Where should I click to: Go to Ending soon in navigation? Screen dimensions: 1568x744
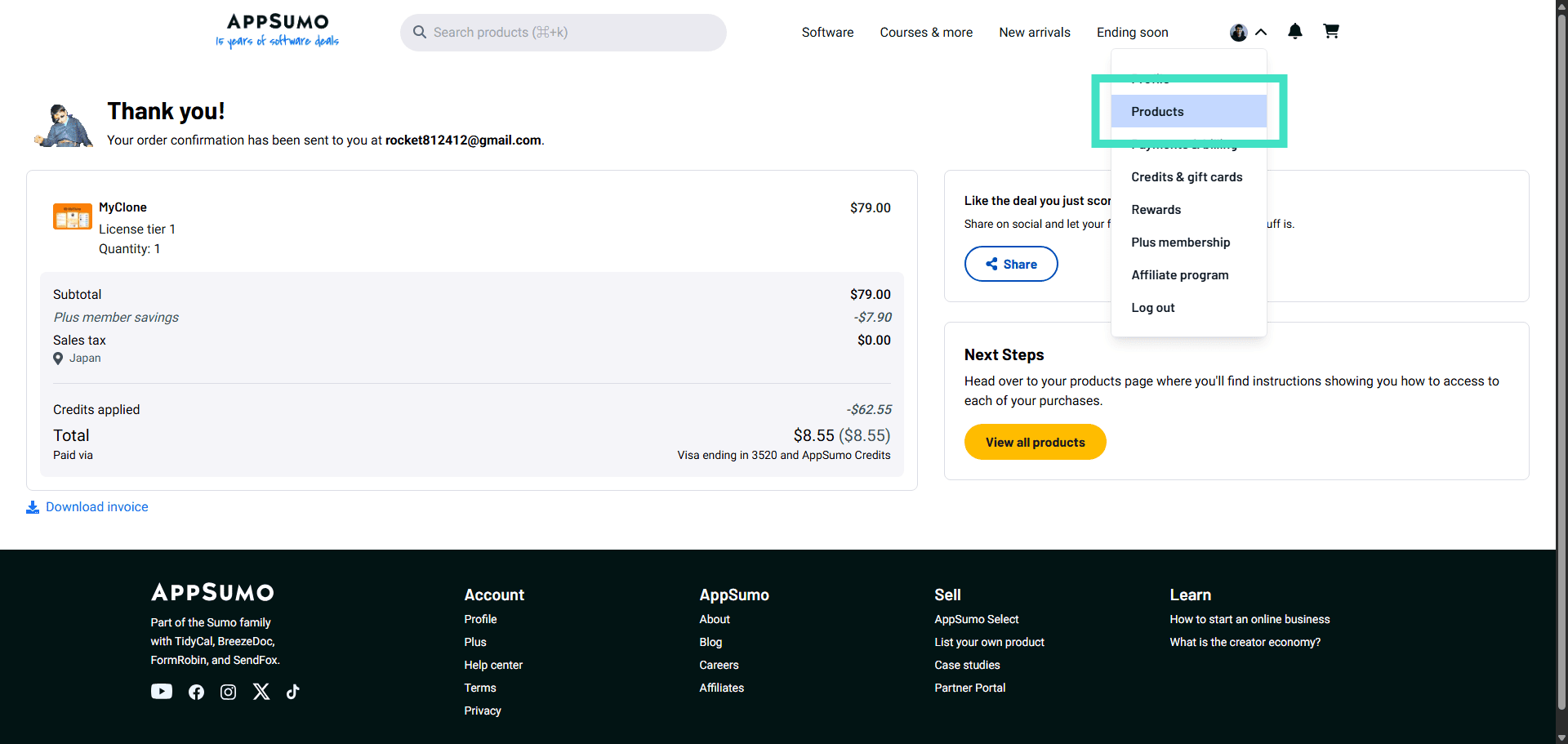[x=1132, y=33]
